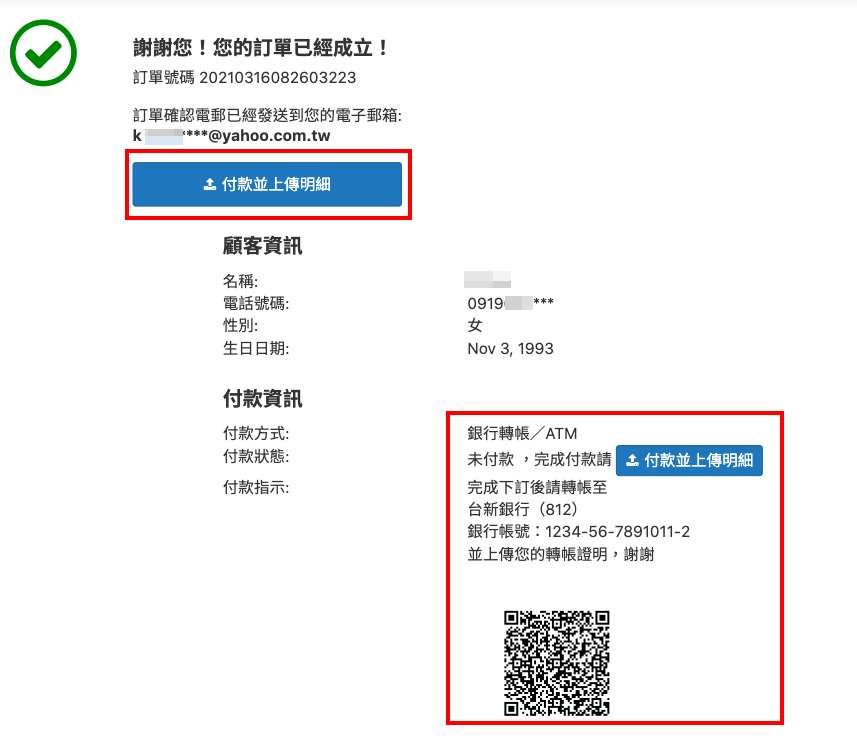Screen dimensions: 857x742
Task: Click the upload icon in the large blue button
Action: pos(210,185)
